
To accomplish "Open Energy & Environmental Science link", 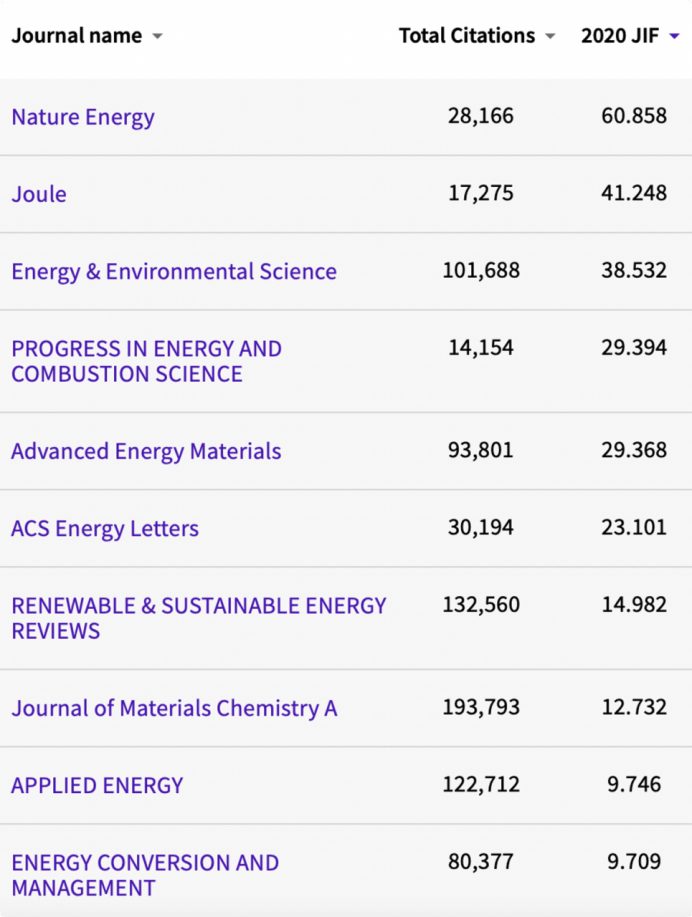I will tap(174, 271).
